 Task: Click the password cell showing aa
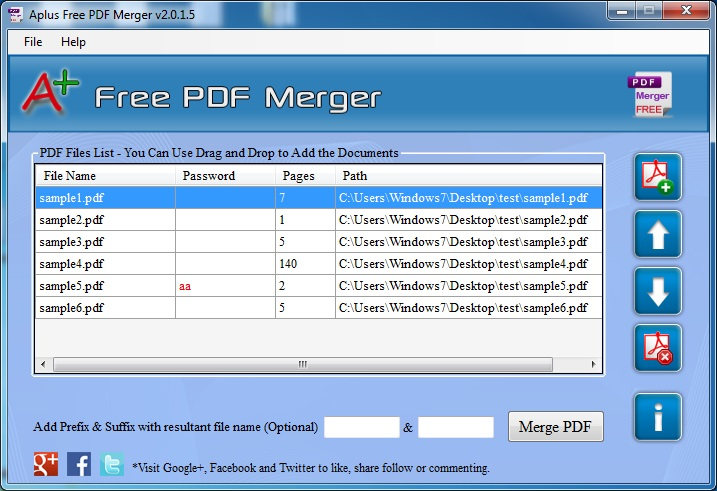click(225, 286)
